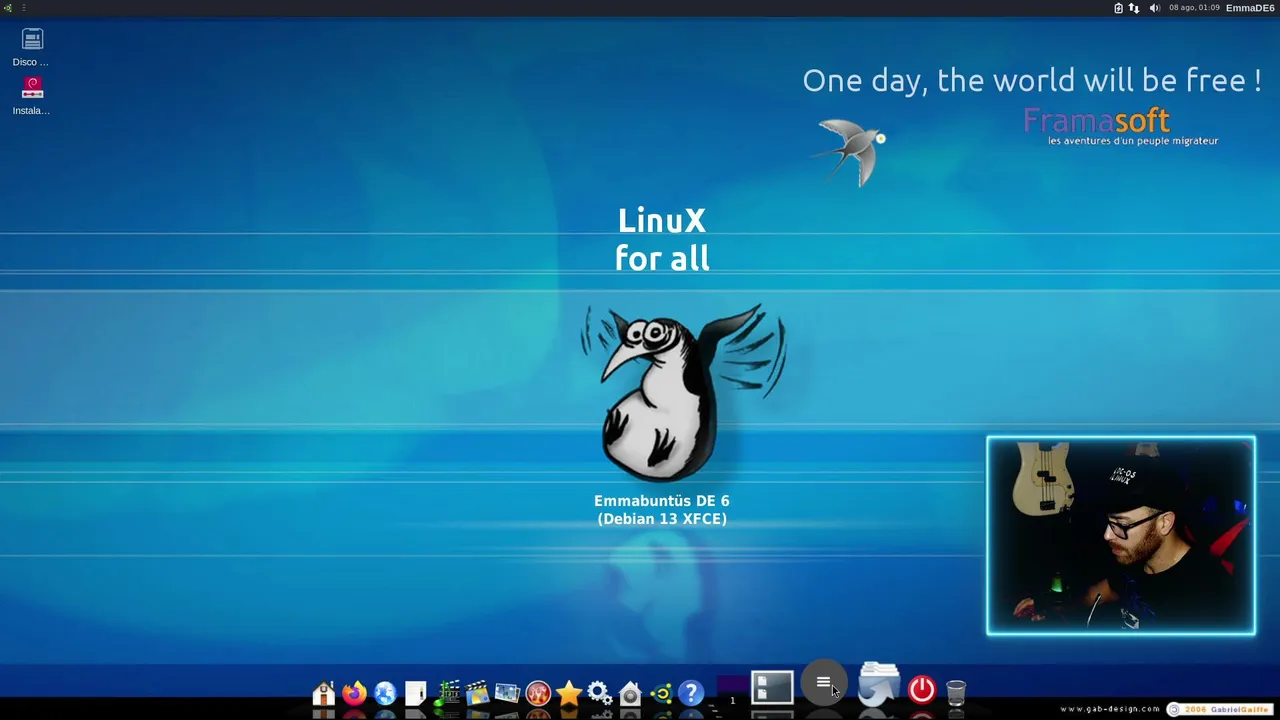Open the grey house with lock dock icon
The height and width of the screenshot is (720, 1280).
[x=630, y=693]
